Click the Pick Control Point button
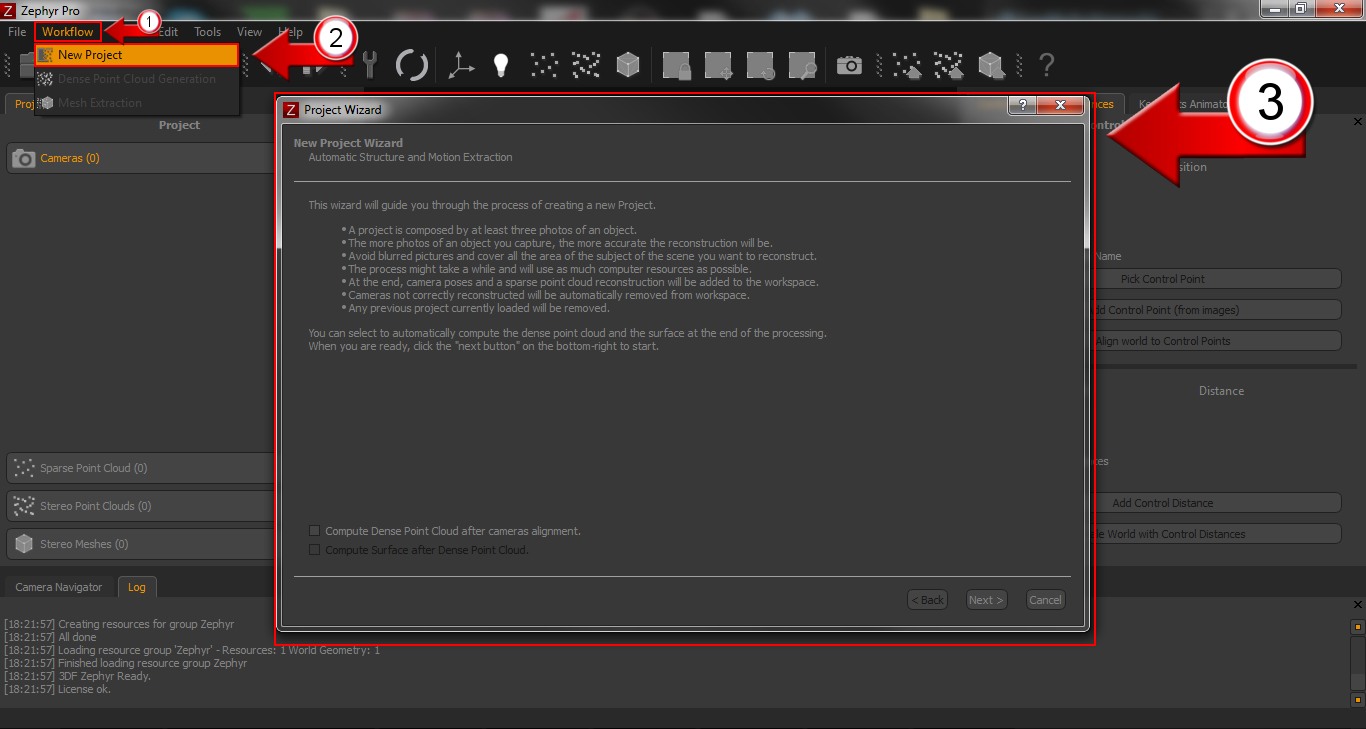 pos(1217,279)
